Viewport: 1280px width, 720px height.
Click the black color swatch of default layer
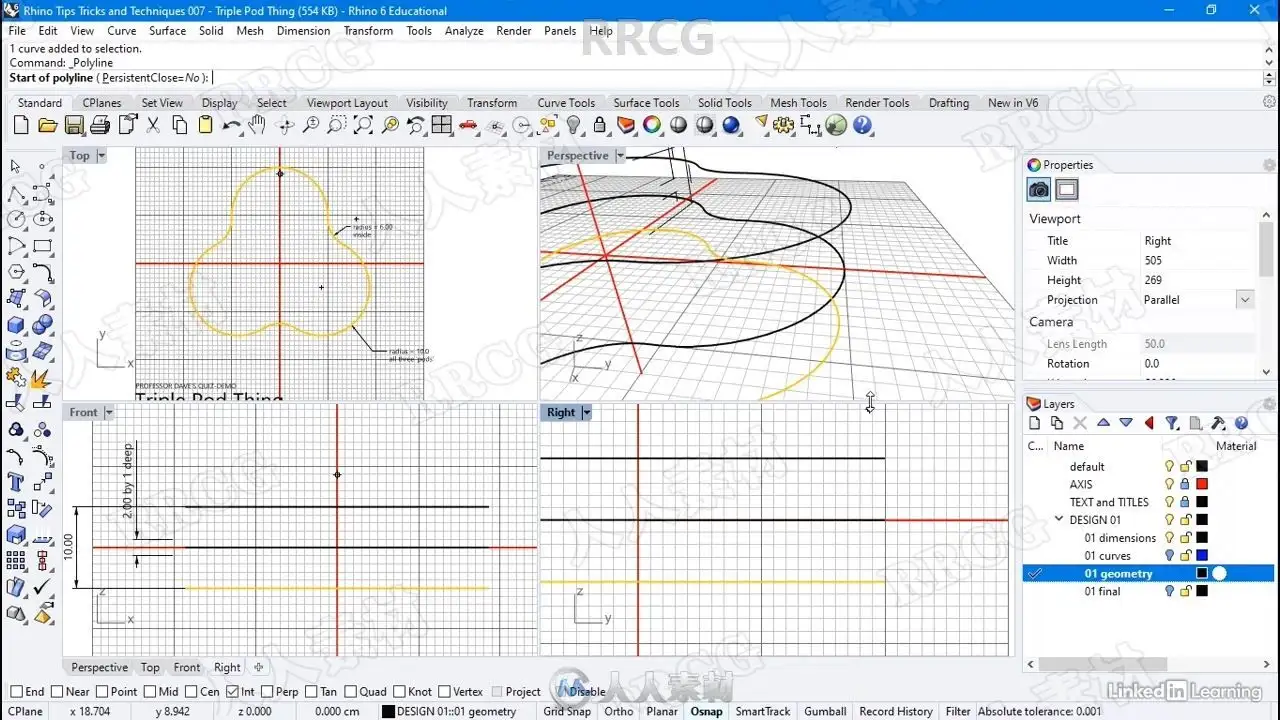(x=1202, y=467)
